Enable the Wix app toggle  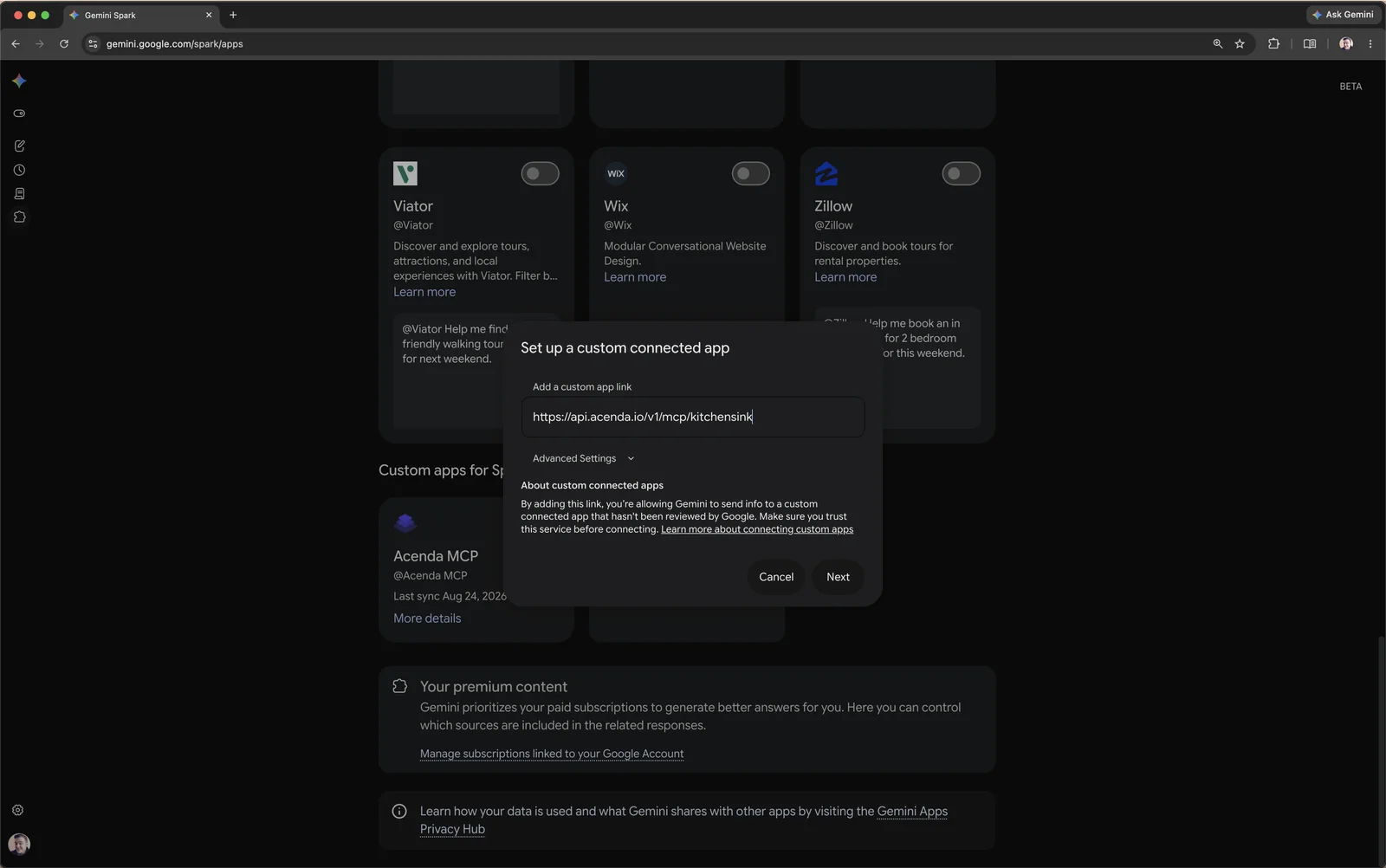tap(750, 173)
